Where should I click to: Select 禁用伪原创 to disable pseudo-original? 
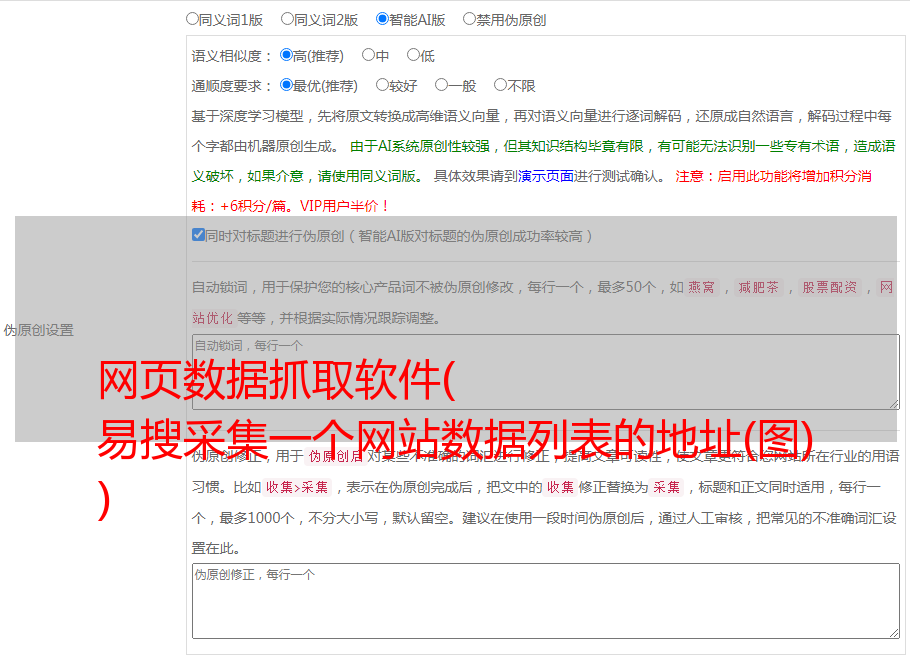point(469,18)
